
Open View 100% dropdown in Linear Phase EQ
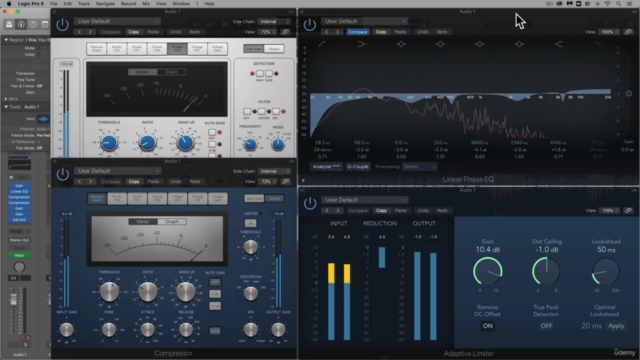[609, 32]
